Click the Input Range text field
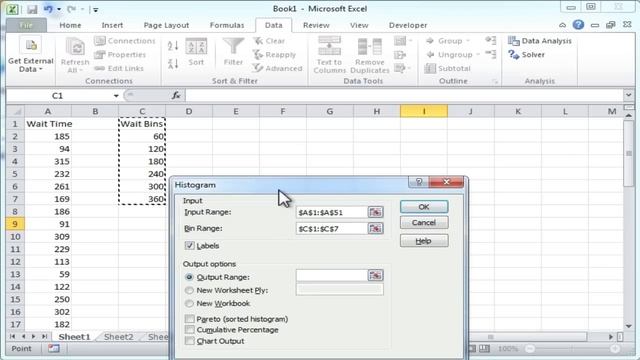Screen dimensions: 640x360 point(331,212)
